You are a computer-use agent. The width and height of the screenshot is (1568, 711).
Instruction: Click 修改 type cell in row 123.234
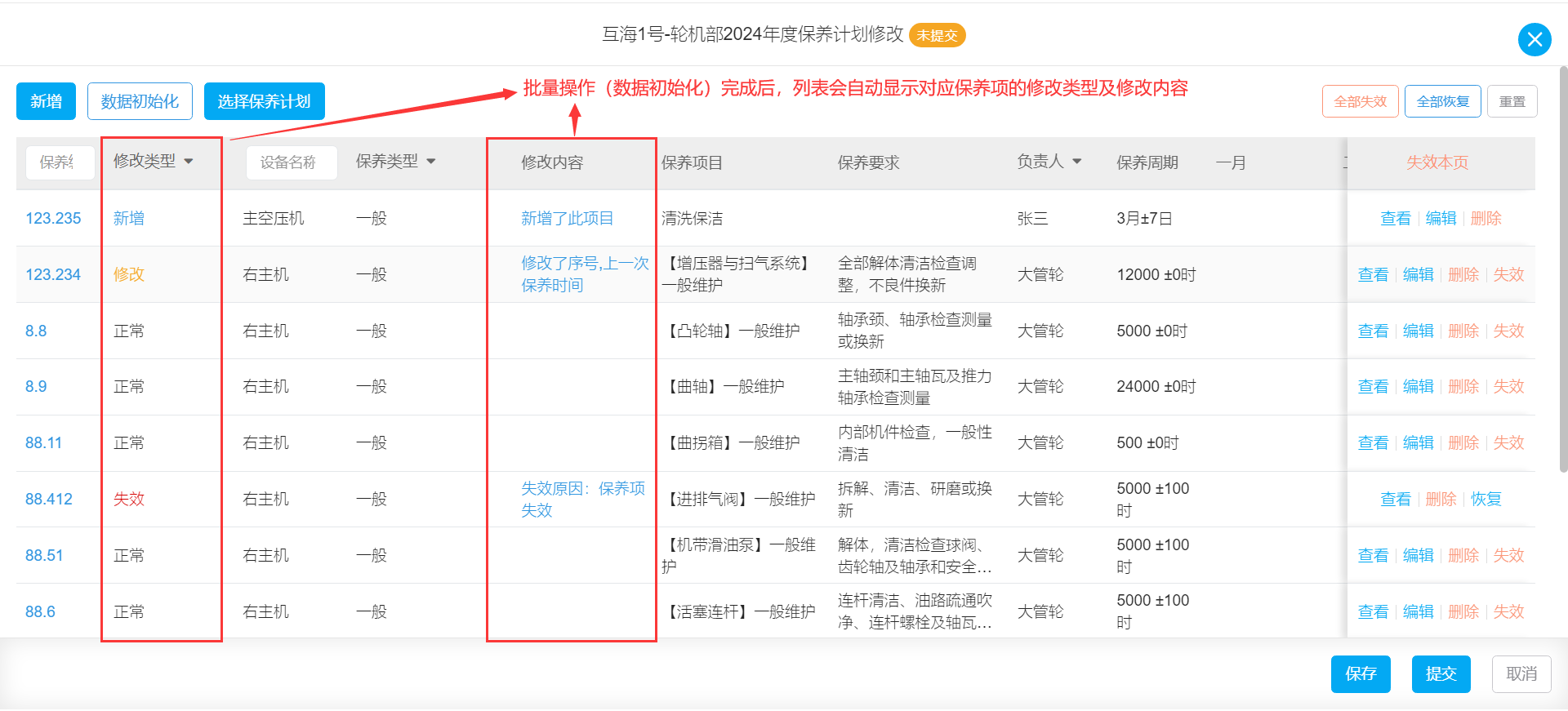[x=129, y=274]
